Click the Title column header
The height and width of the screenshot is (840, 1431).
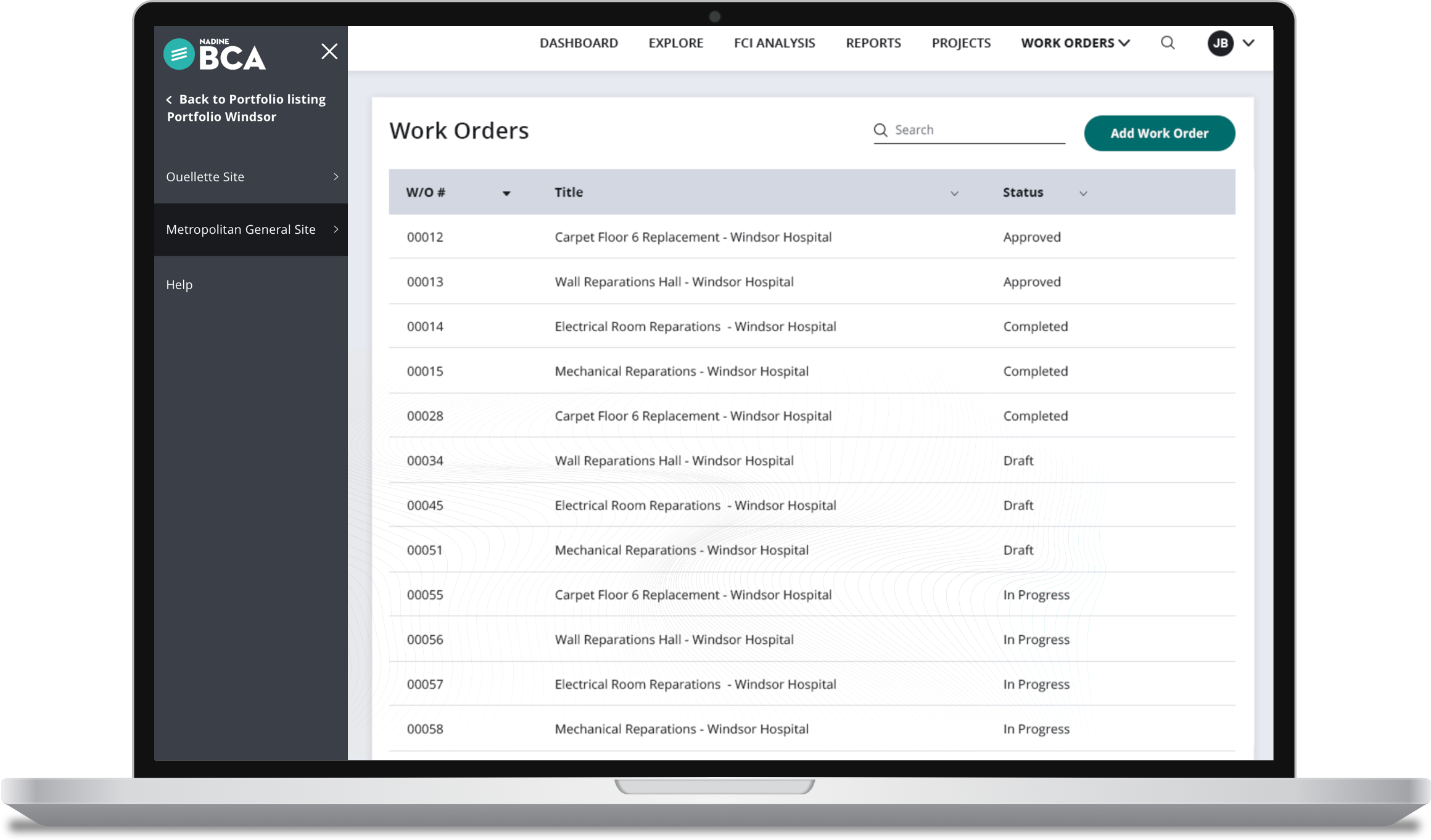569,192
